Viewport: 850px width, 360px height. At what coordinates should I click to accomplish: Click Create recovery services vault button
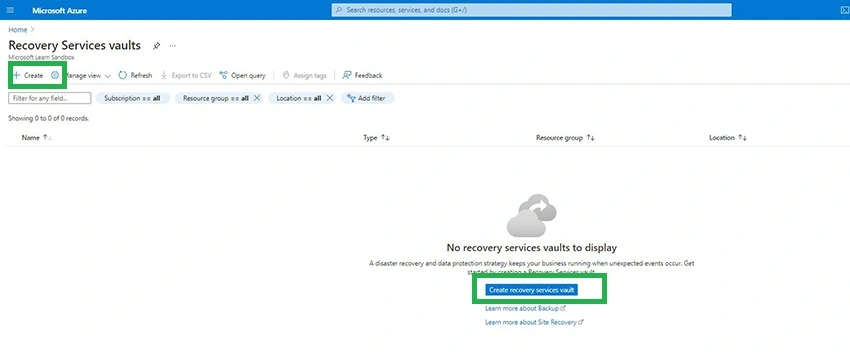click(x=531, y=290)
